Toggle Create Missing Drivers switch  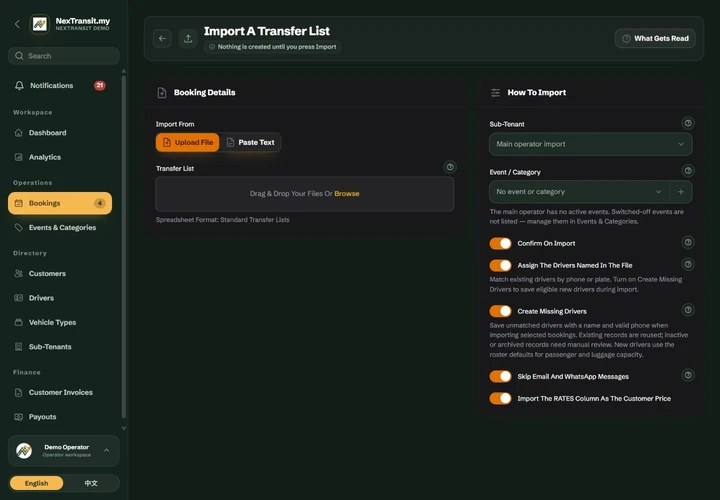pos(501,311)
